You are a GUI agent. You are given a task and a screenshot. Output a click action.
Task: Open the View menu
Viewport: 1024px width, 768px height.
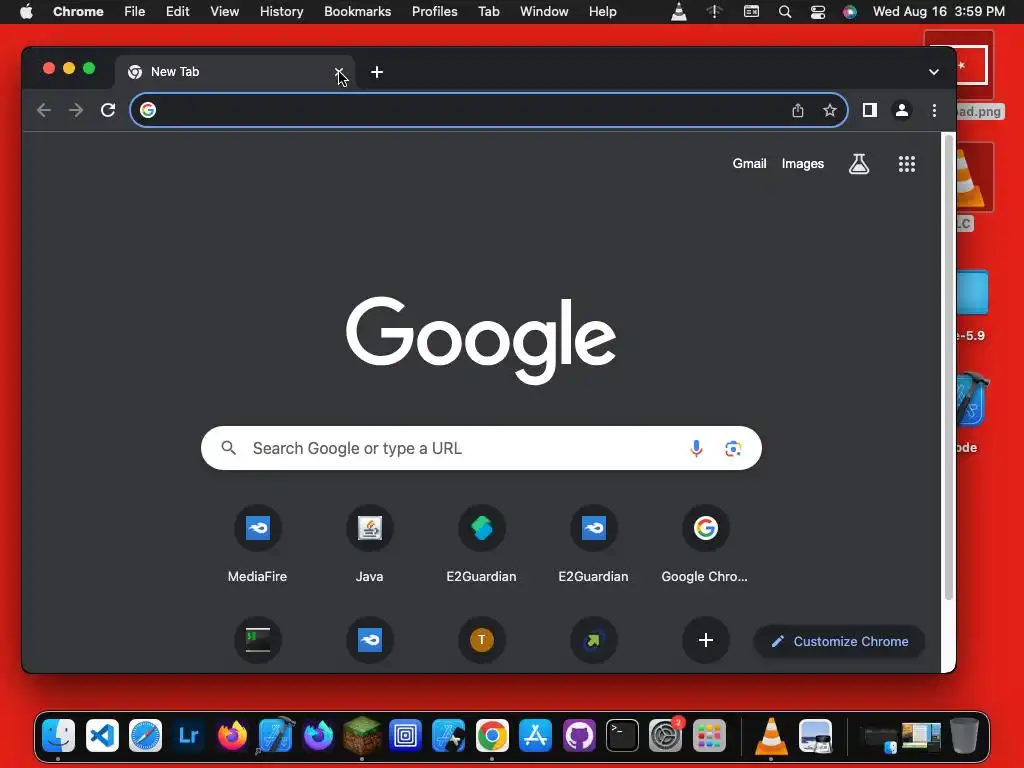225,12
